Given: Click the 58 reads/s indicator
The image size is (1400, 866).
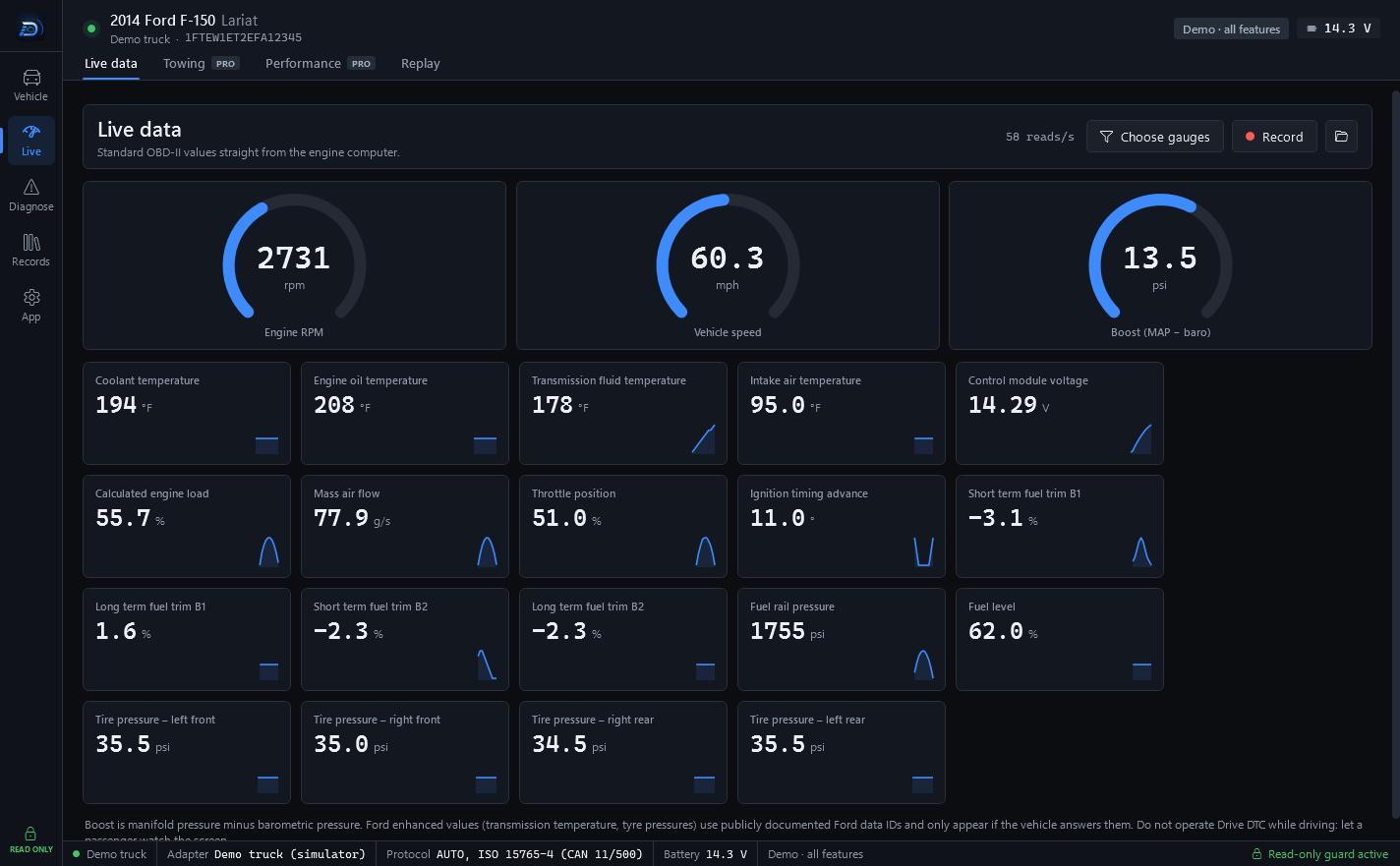Looking at the screenshot, I should [x=1039, y=137].
